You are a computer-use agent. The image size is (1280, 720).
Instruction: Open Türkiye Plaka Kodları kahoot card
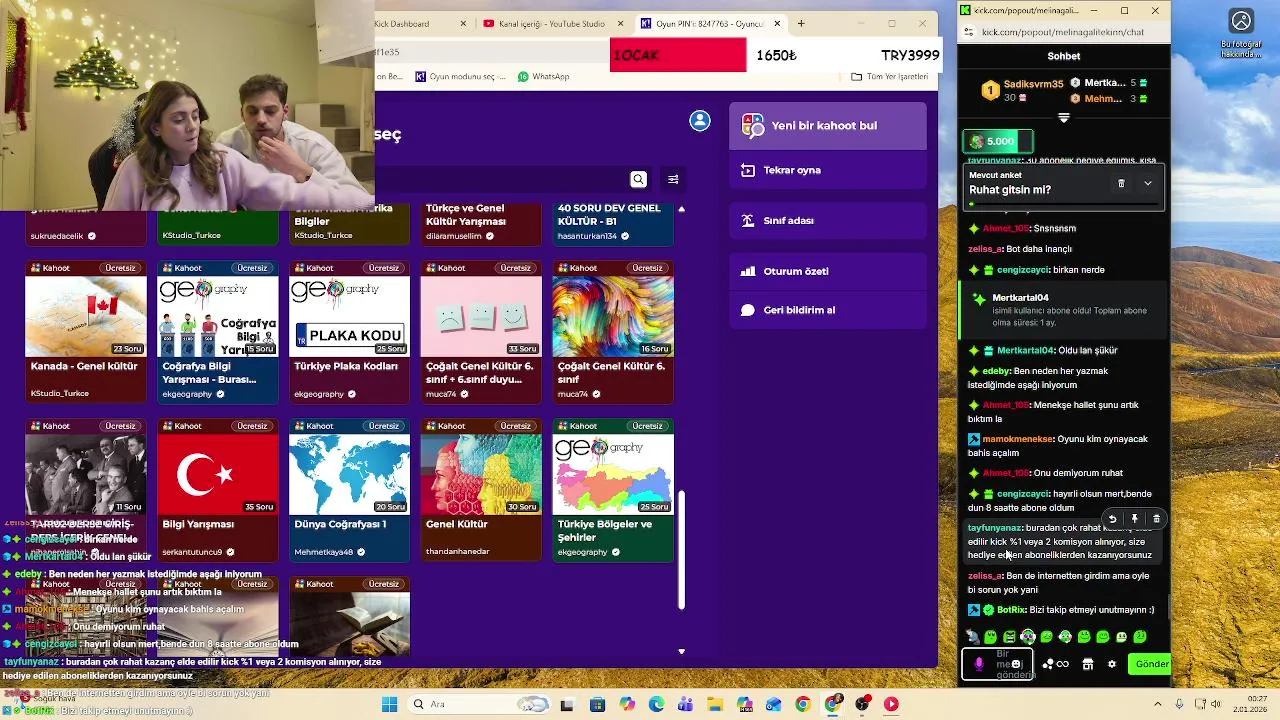point(349,332)
